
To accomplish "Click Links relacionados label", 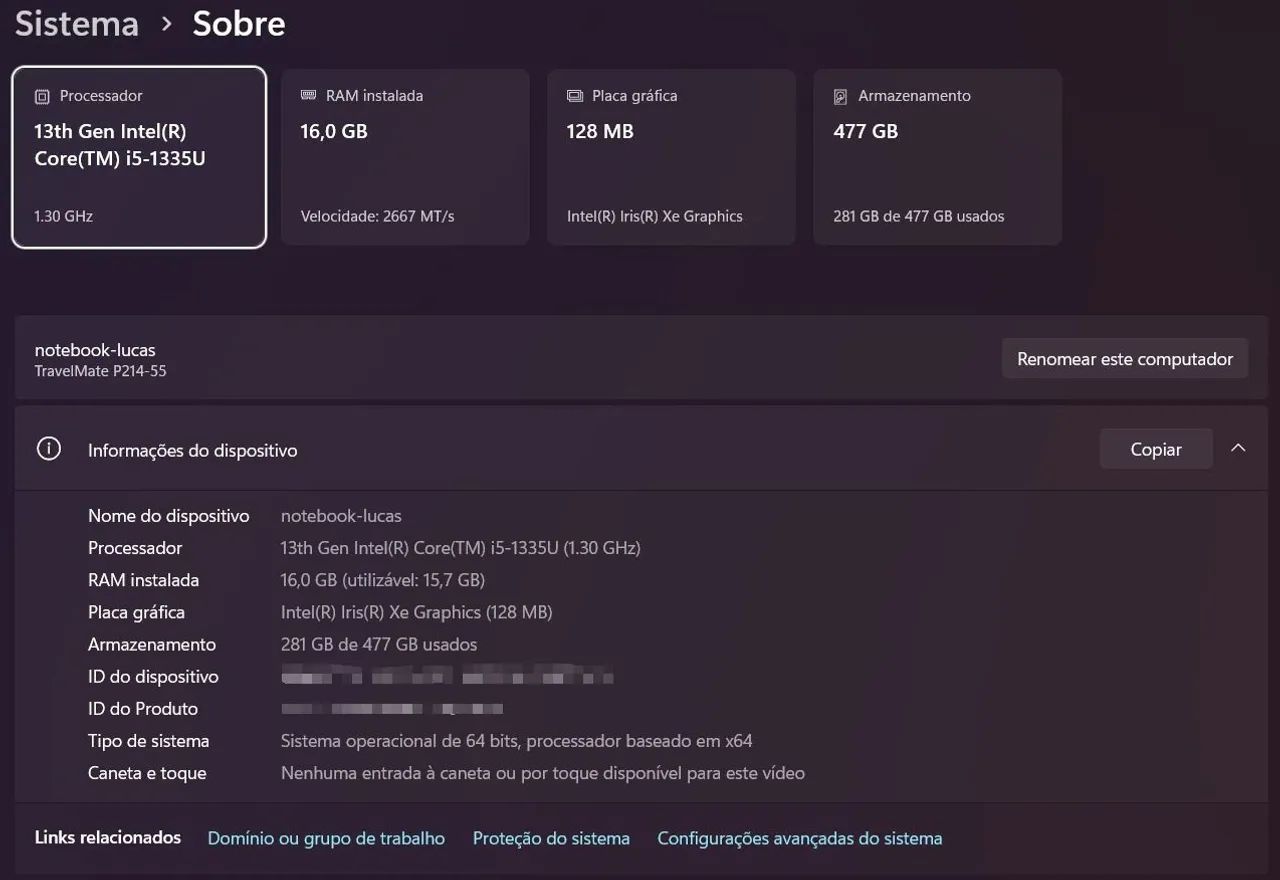I will [108, 837].
